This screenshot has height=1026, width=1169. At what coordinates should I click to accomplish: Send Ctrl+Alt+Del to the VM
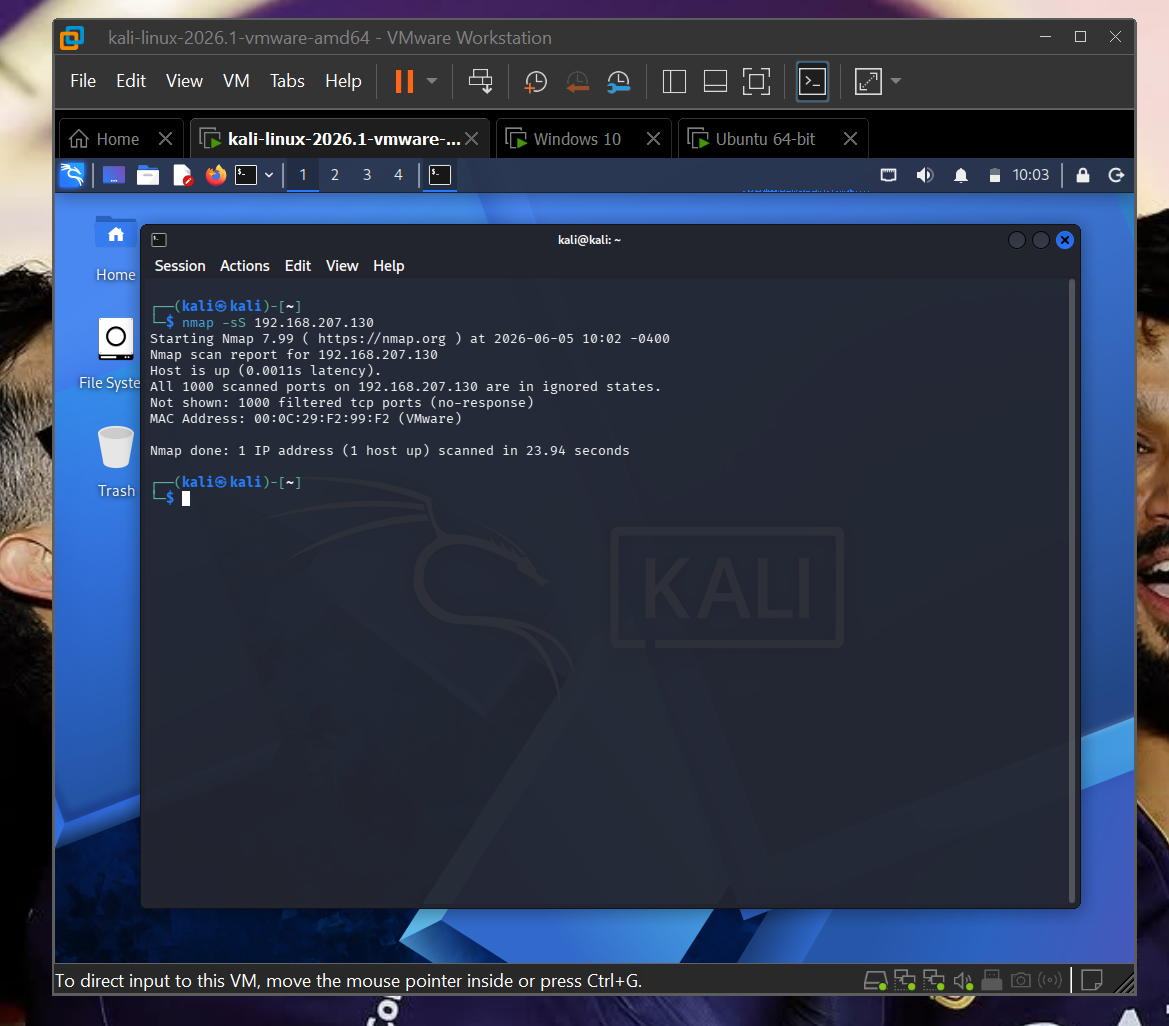tap(480, 81)
